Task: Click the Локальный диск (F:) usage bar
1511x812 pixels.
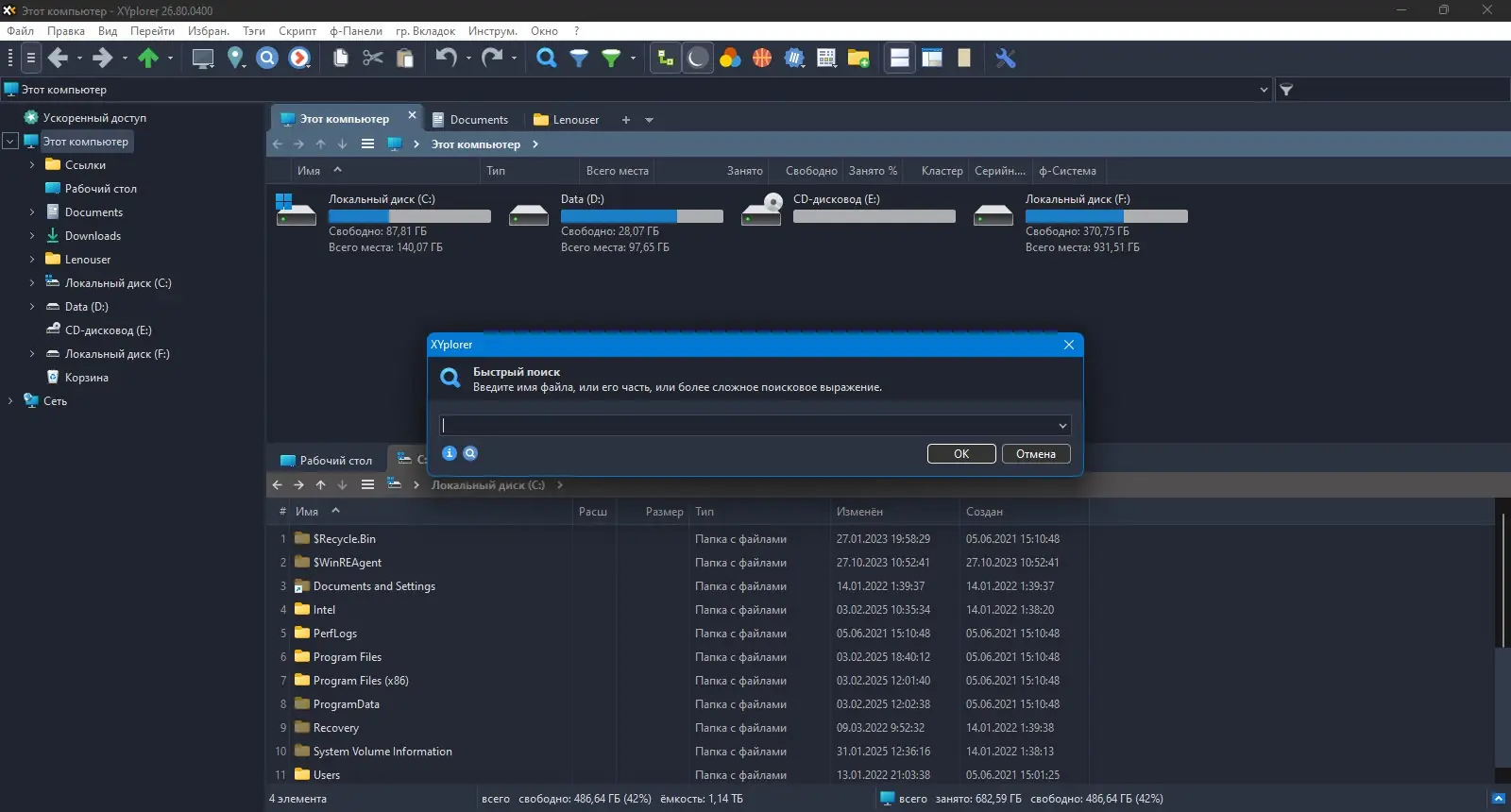Action: click(x=1107, y=216)
